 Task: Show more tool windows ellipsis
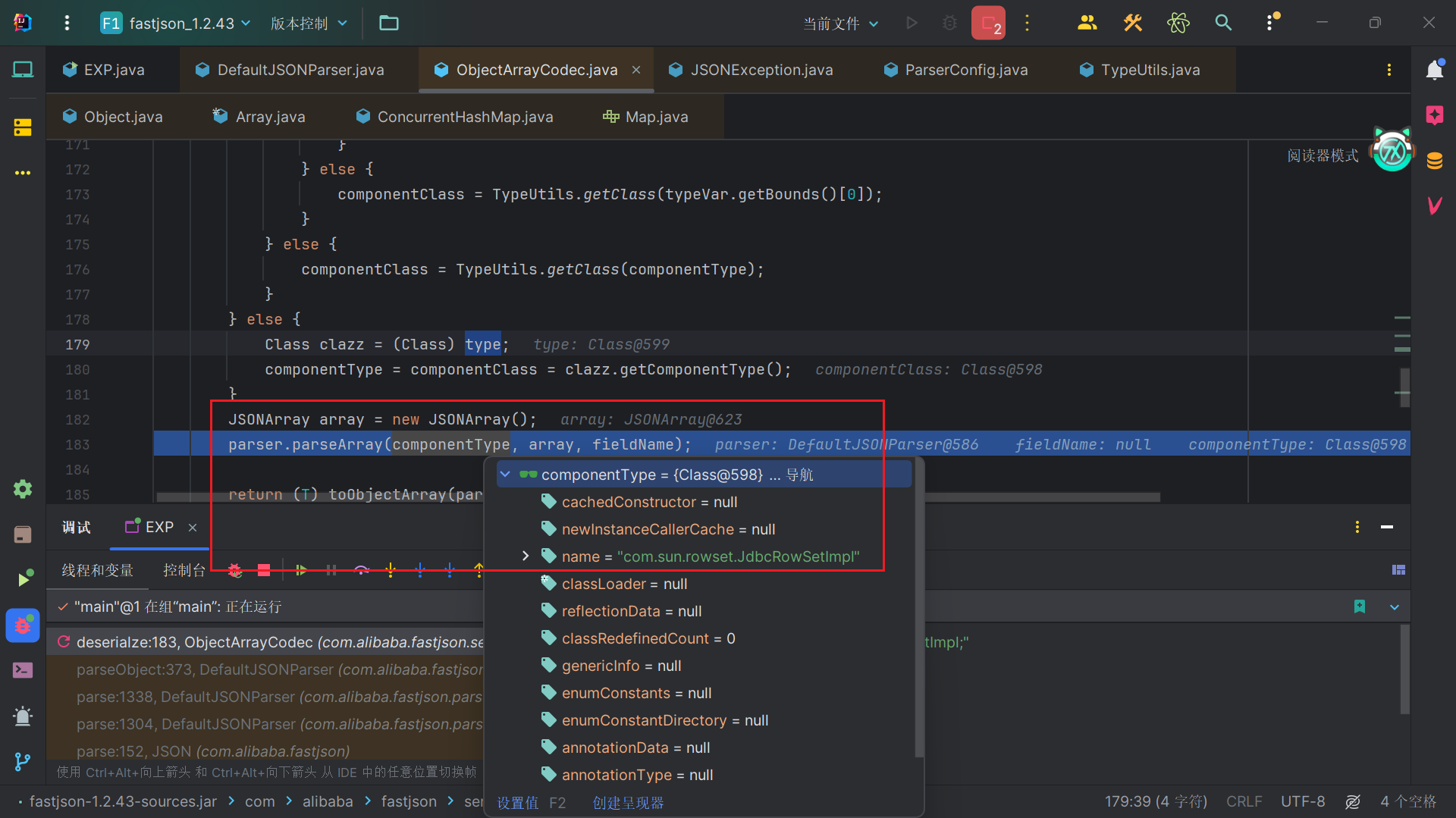[x=23, y=173]
